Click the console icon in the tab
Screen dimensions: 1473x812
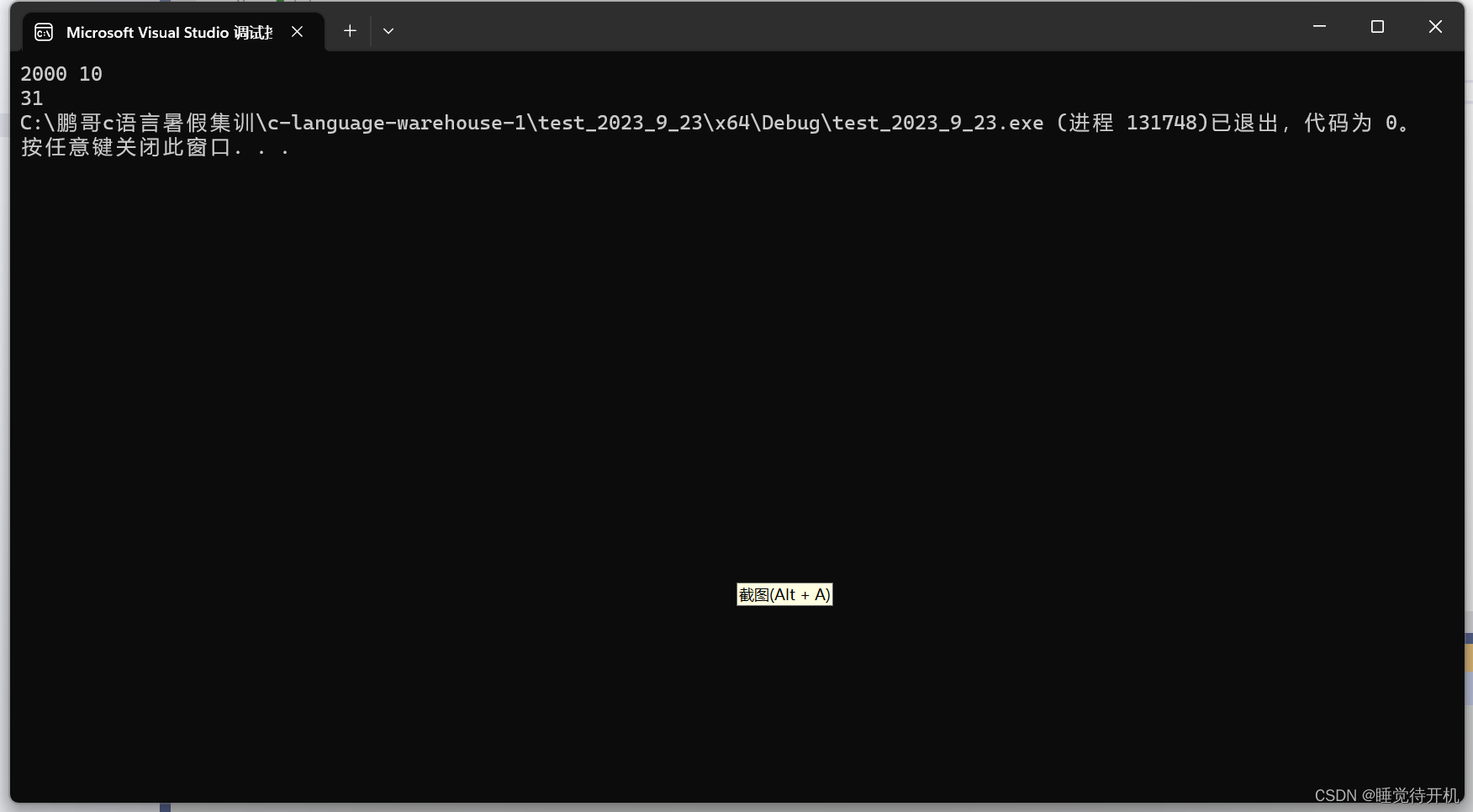click(x=44, y=32)
